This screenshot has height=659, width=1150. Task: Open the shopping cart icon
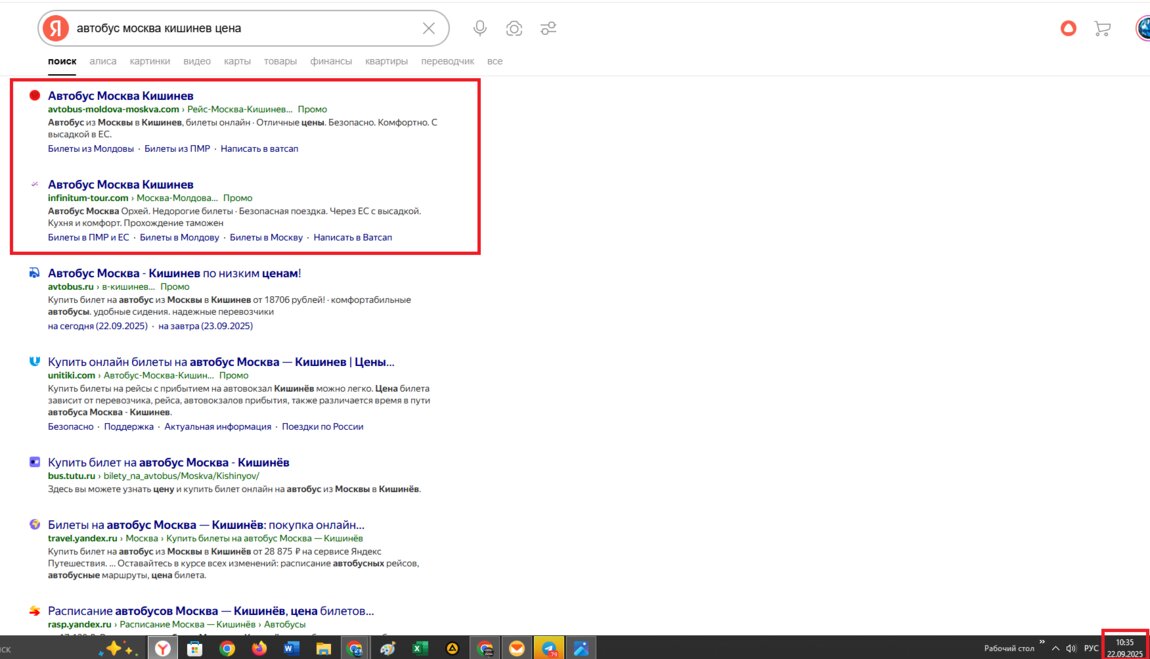click(x=1103, y=28)
